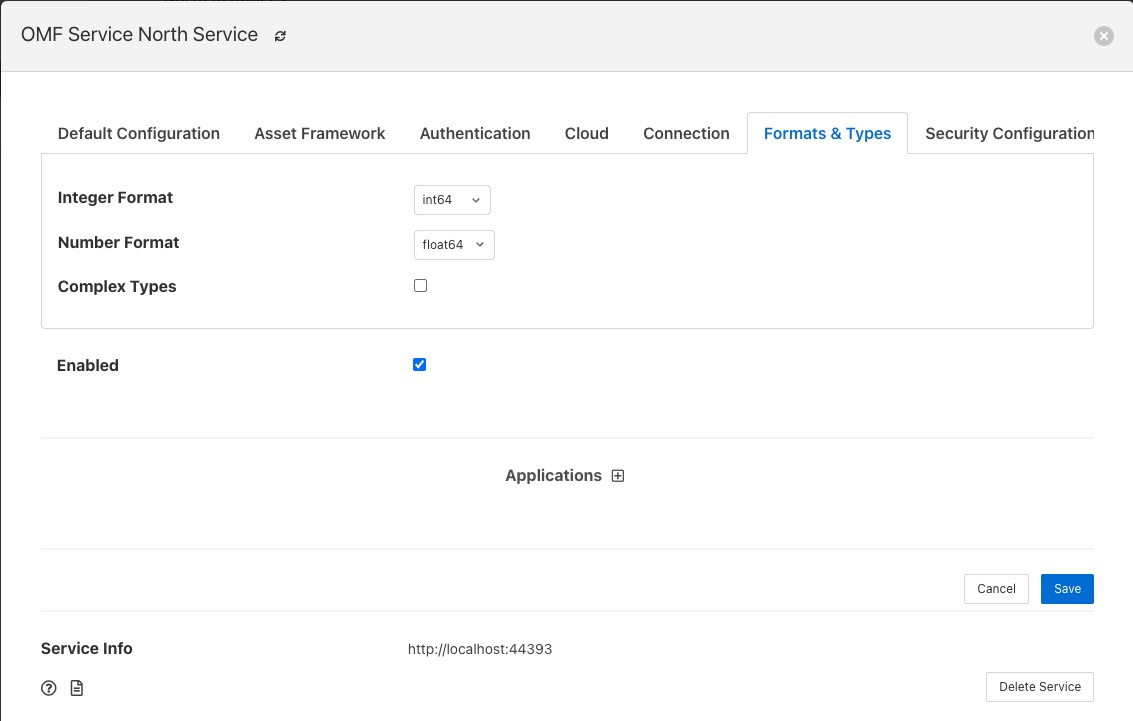Toggle the Complex Types checkbox

(420, 286)
